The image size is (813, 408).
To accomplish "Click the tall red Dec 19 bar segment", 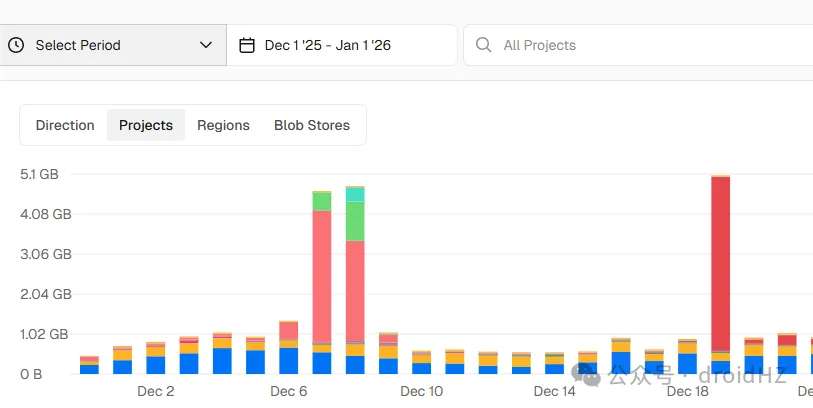I will 721,264.
